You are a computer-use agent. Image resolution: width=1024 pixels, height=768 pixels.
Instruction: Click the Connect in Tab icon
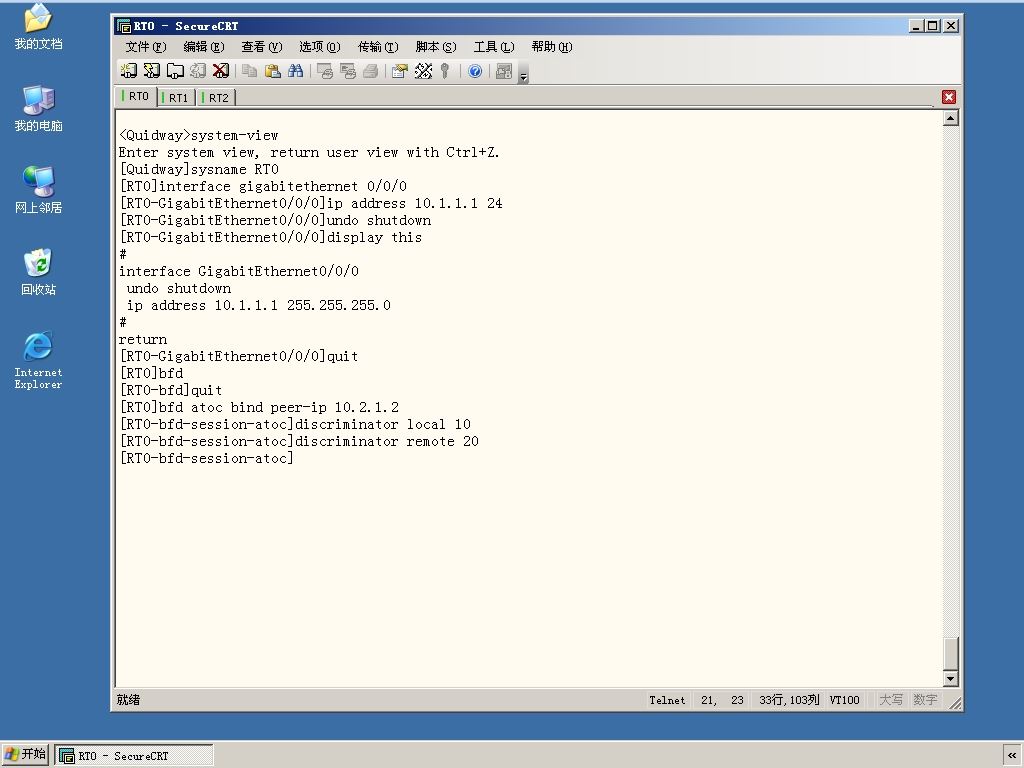click(x=175, y=71)
